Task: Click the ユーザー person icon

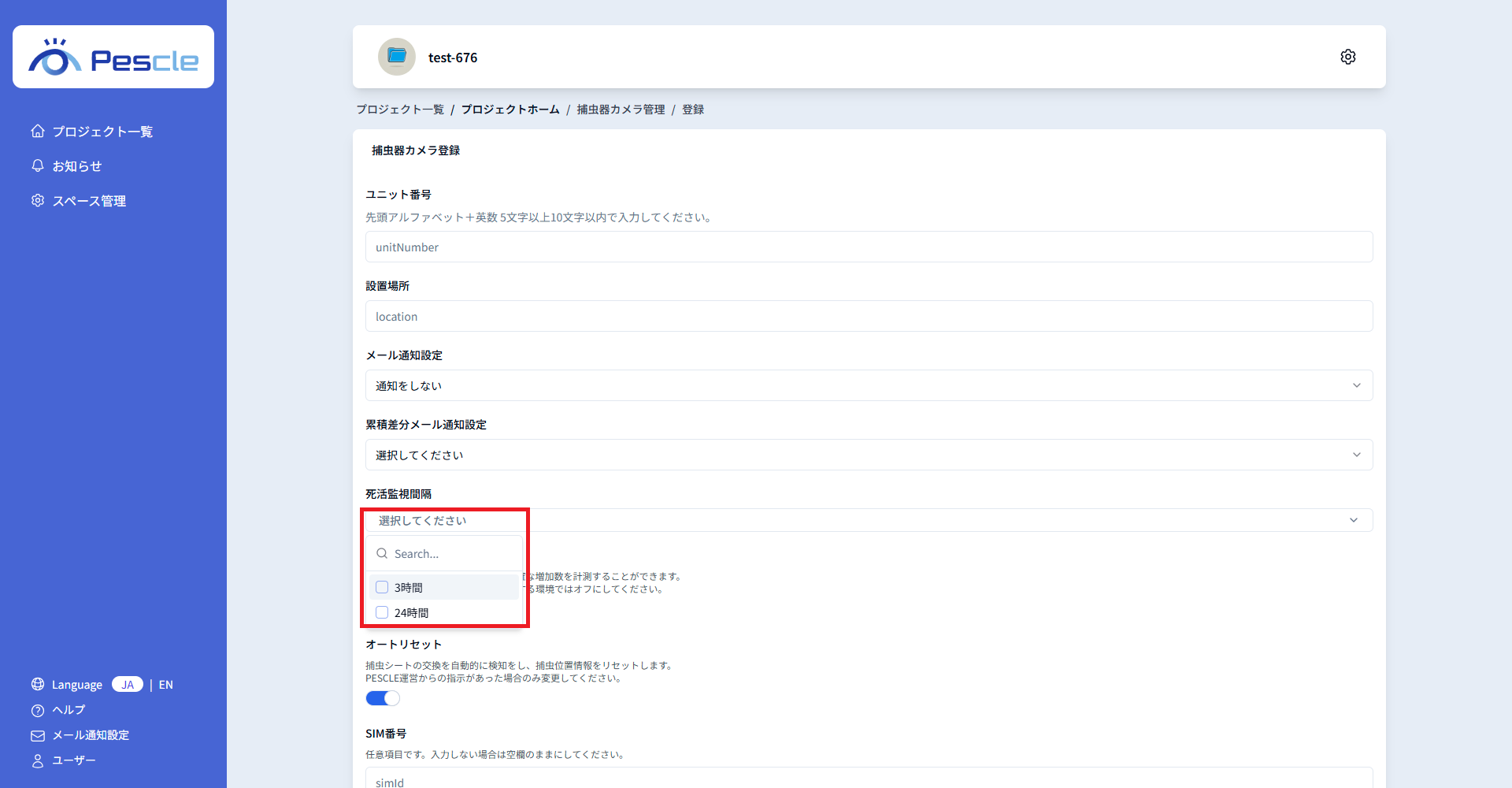Action: 38,760
